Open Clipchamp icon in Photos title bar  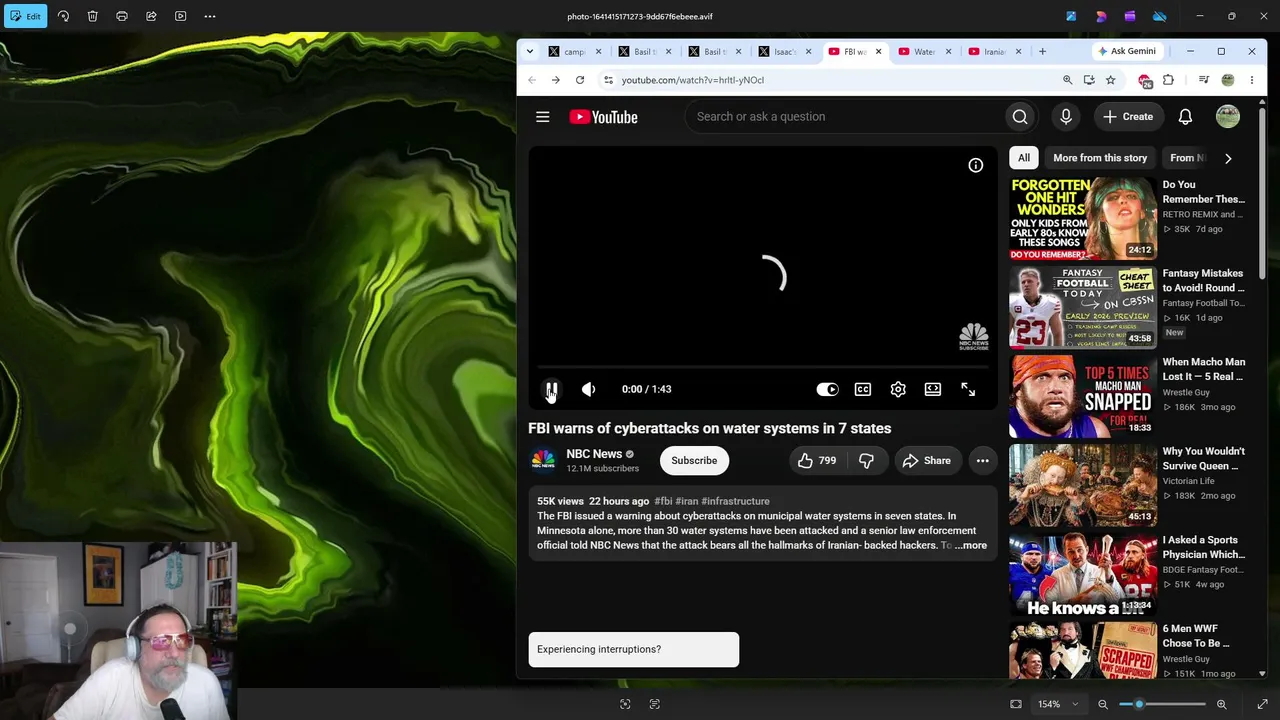(x=1130, y=16)
